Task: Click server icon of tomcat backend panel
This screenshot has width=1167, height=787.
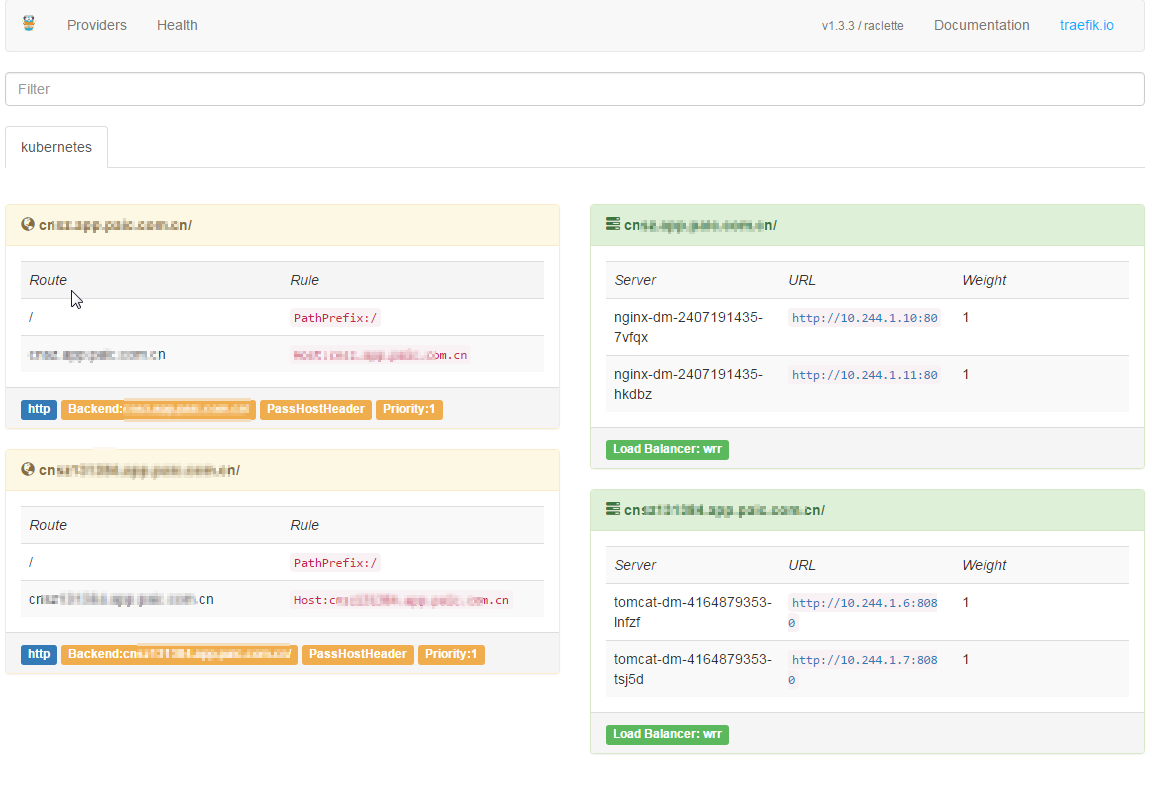Action: click(x=613, y=510)
